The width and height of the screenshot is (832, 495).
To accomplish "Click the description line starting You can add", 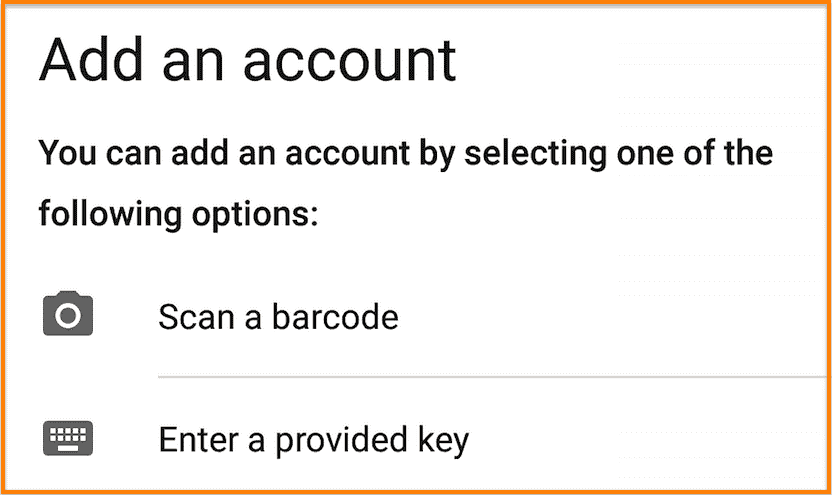I will [405, 154].
